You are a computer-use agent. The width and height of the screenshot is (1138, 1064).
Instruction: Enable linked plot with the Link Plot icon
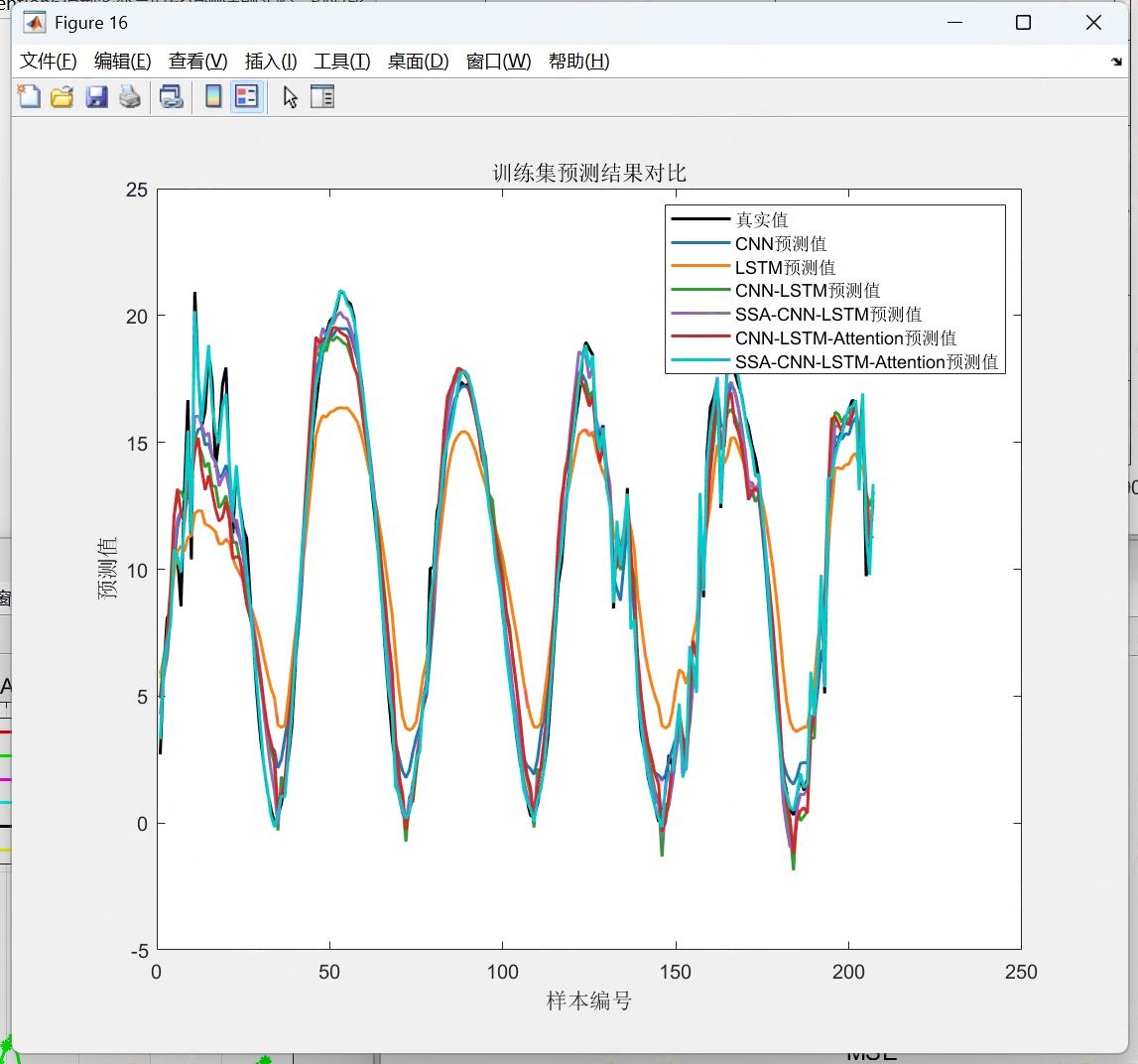(x=170, y=96)
